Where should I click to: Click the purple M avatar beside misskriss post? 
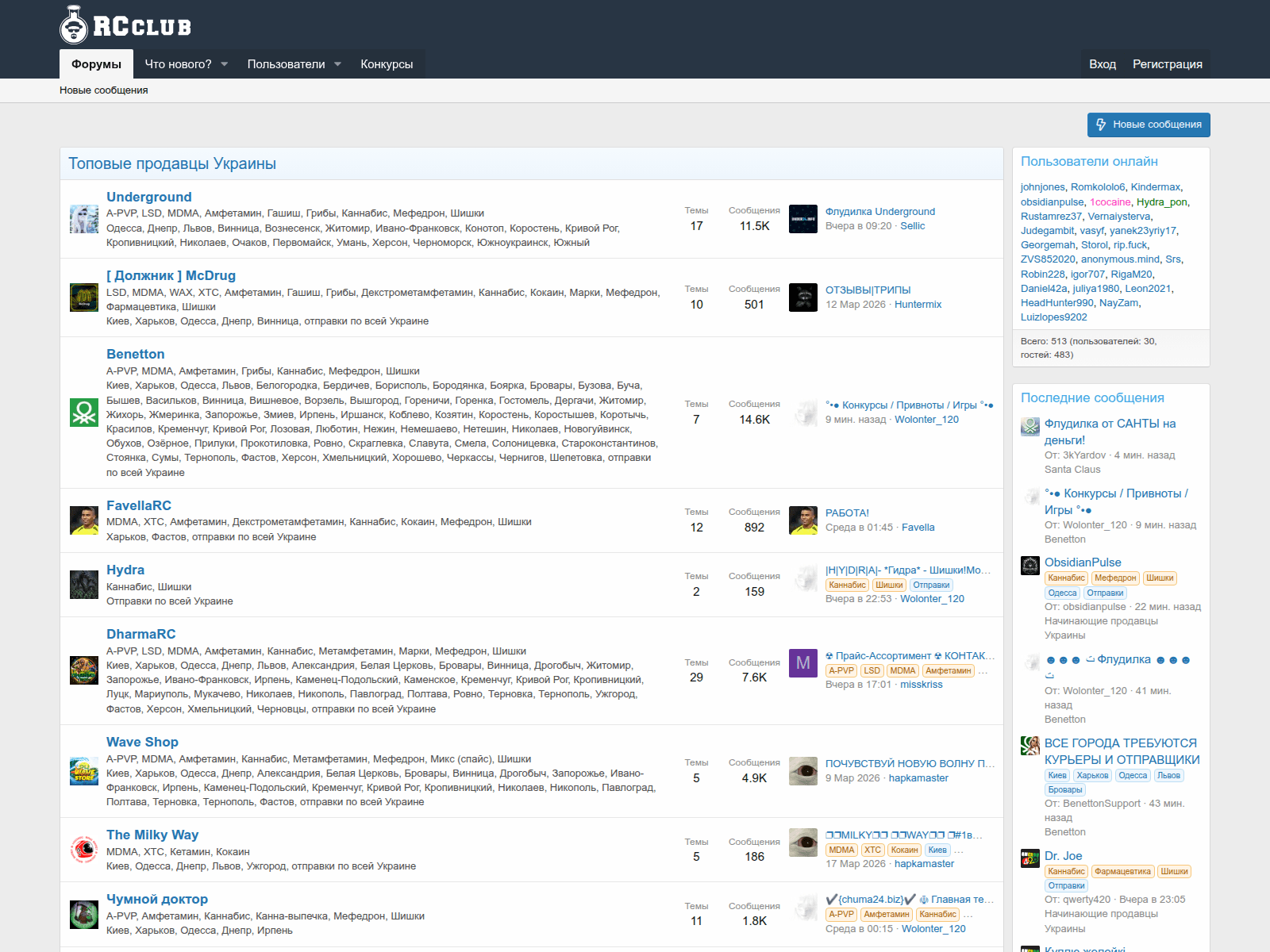pos(802,663)
